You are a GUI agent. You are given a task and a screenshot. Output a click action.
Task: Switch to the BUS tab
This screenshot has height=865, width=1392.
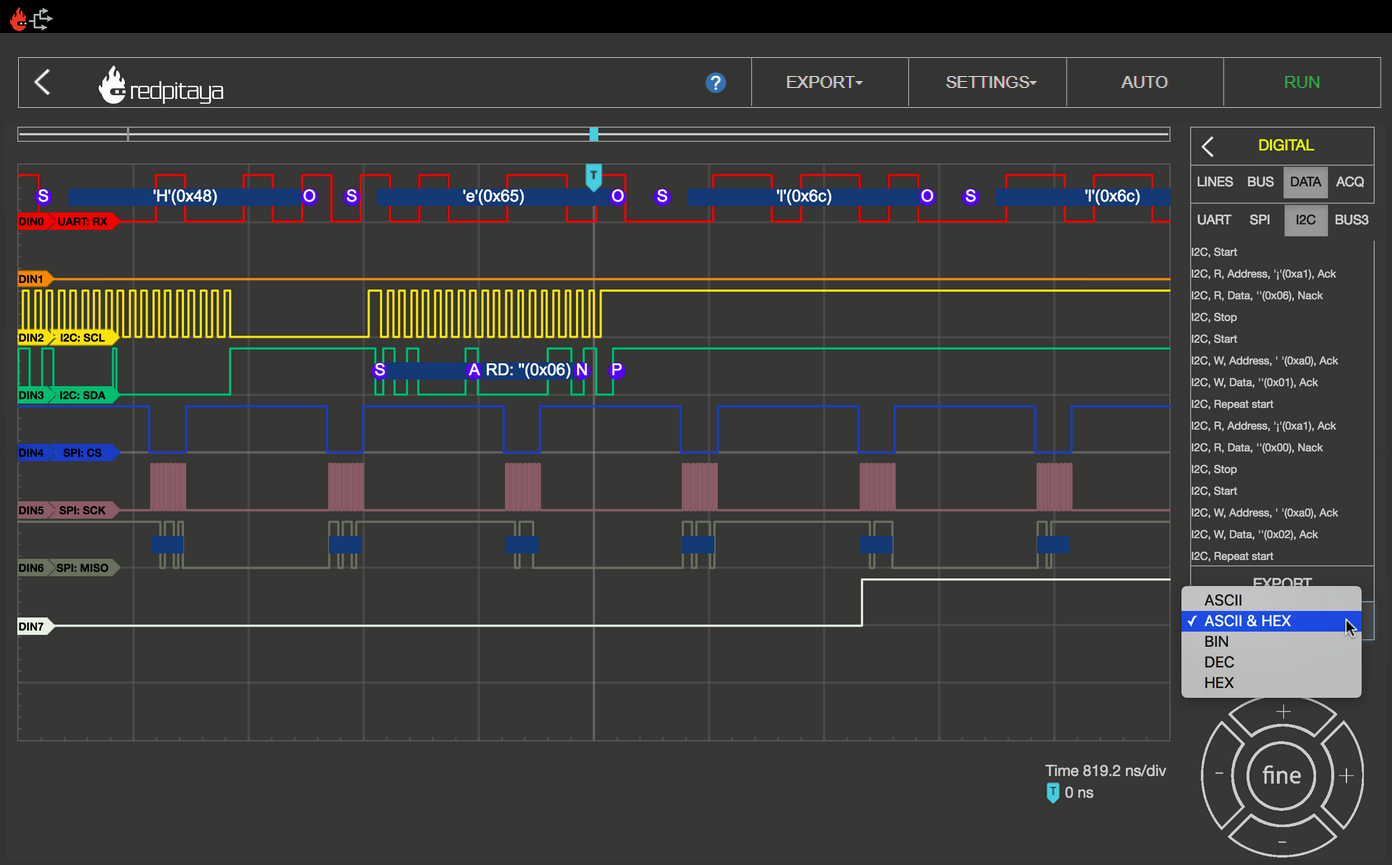(1260, 182)
